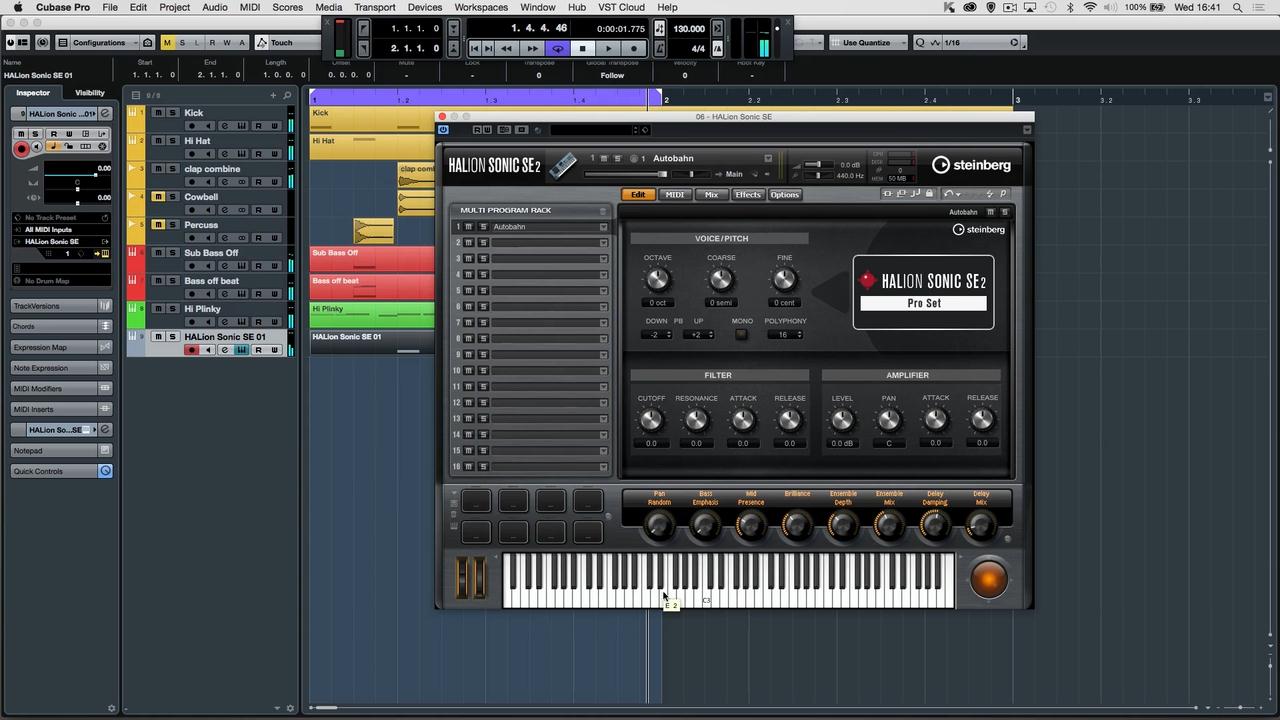Open the Workspaces menu
The height and width of the screenshot is (720, 1280).
[x=481, y=7]
